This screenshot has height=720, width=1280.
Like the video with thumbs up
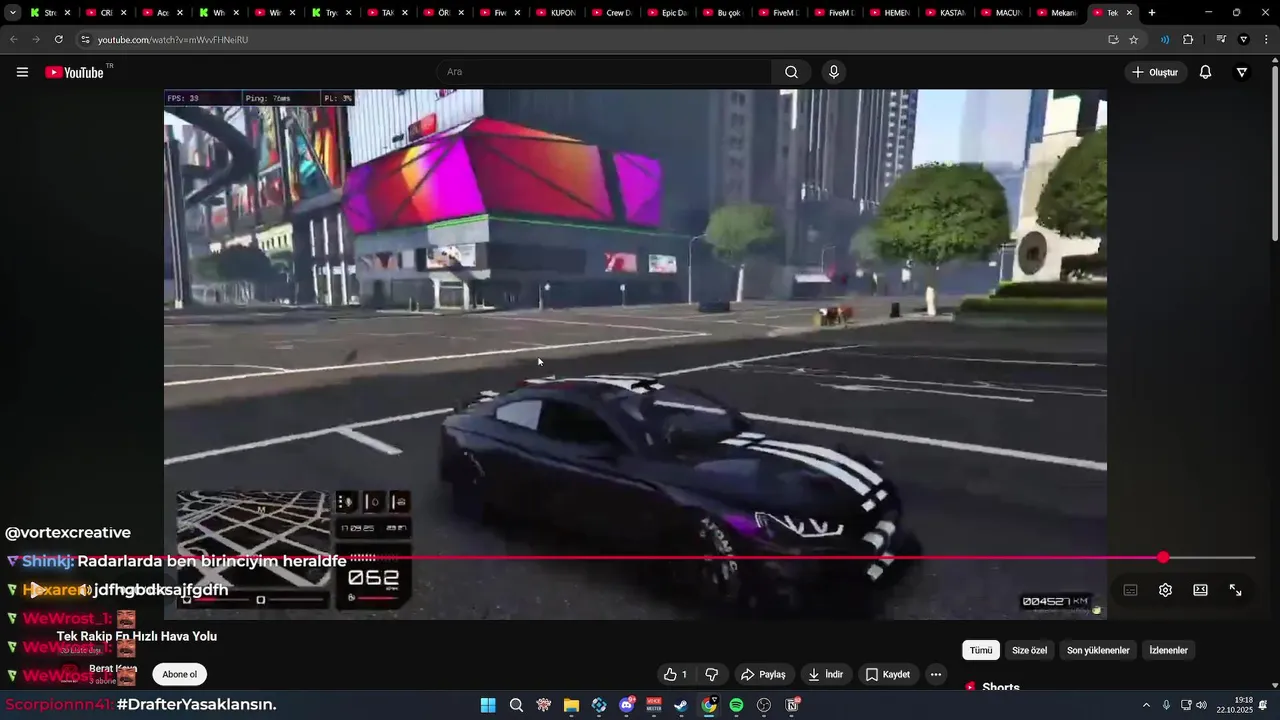pyautogui.click(x=676, y=674)
